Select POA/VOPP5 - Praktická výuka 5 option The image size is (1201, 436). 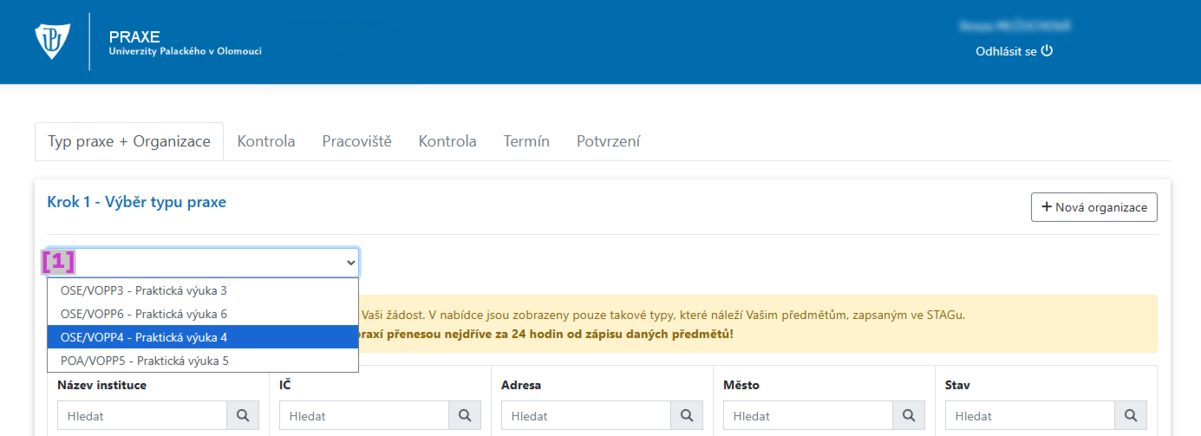coord(144,360)
